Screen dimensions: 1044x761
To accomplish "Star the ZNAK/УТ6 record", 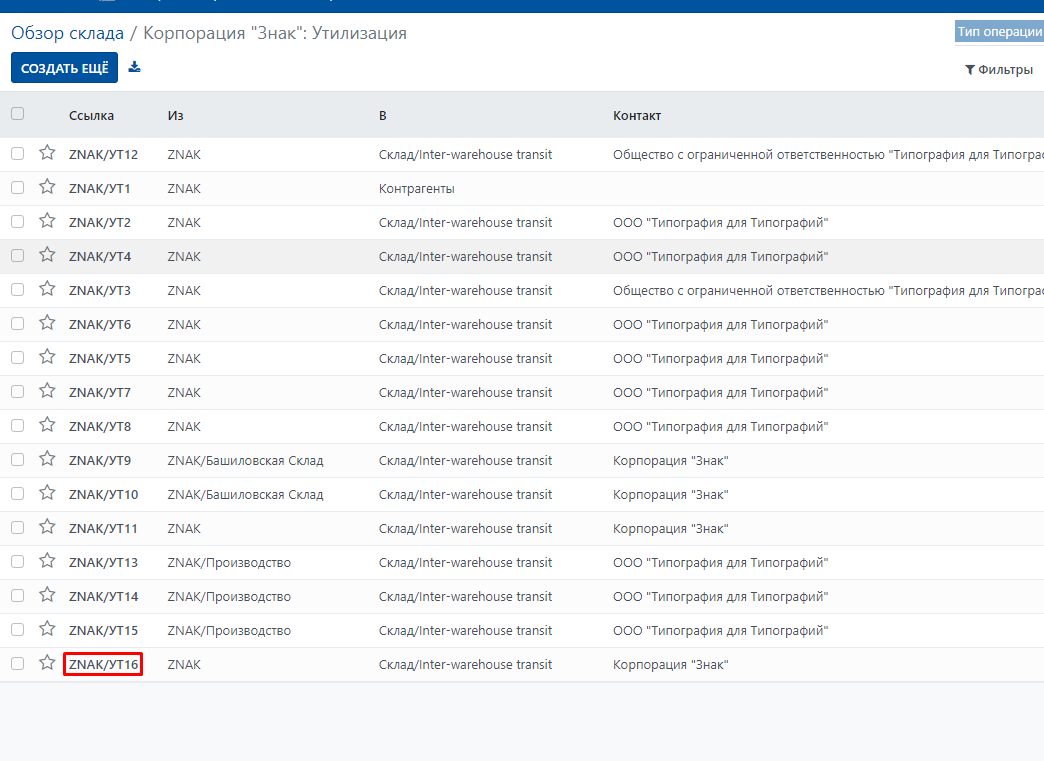I will [47, 323].
